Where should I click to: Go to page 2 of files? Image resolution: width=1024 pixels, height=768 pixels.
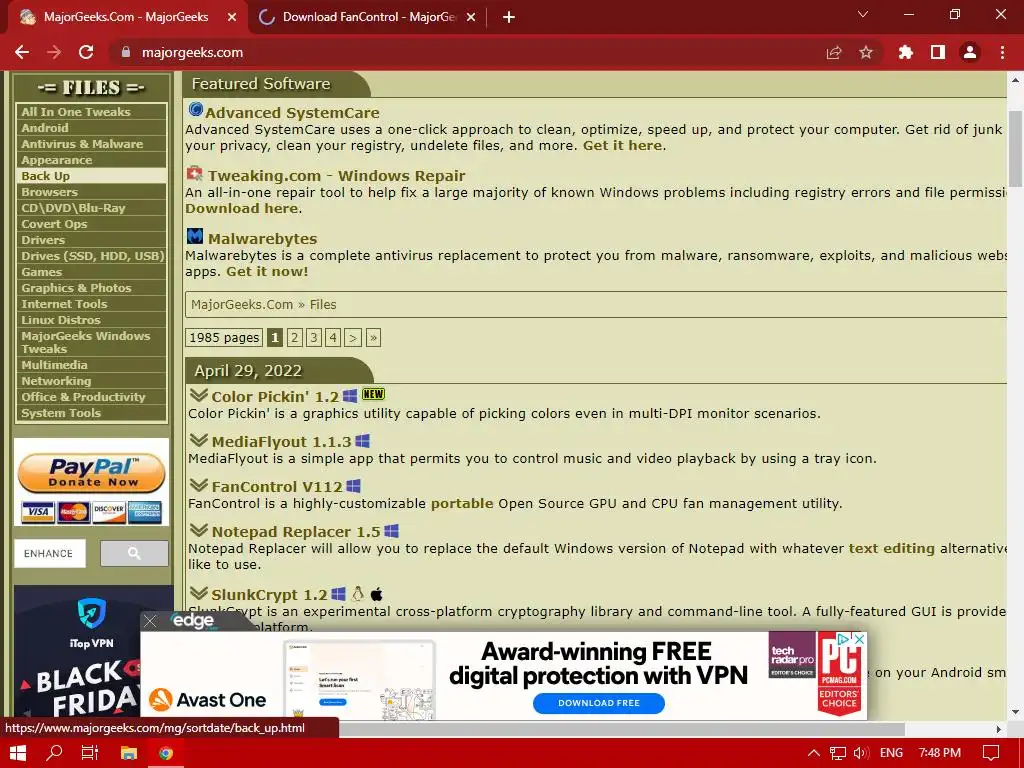coord(295,338)
